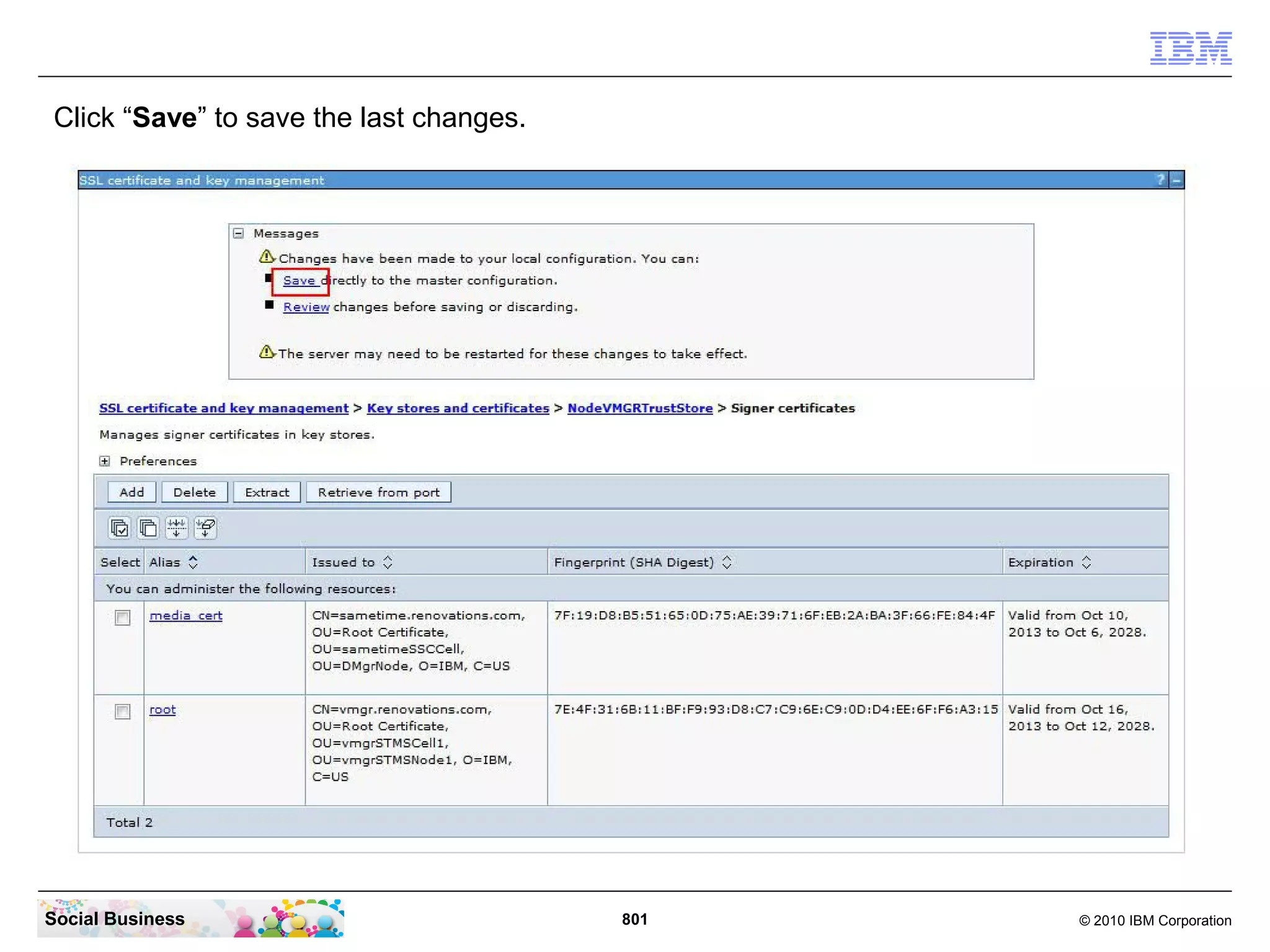This screenshot has width=1270, height=952.
Task: Check the root certificate row checkbox
Action: pos(122,711)
